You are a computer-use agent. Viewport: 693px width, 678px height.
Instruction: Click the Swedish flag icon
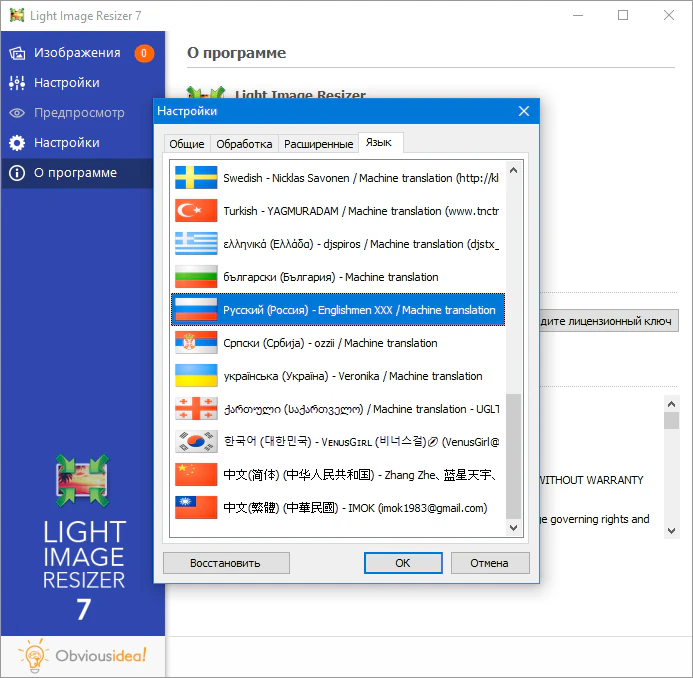[196, 178]
